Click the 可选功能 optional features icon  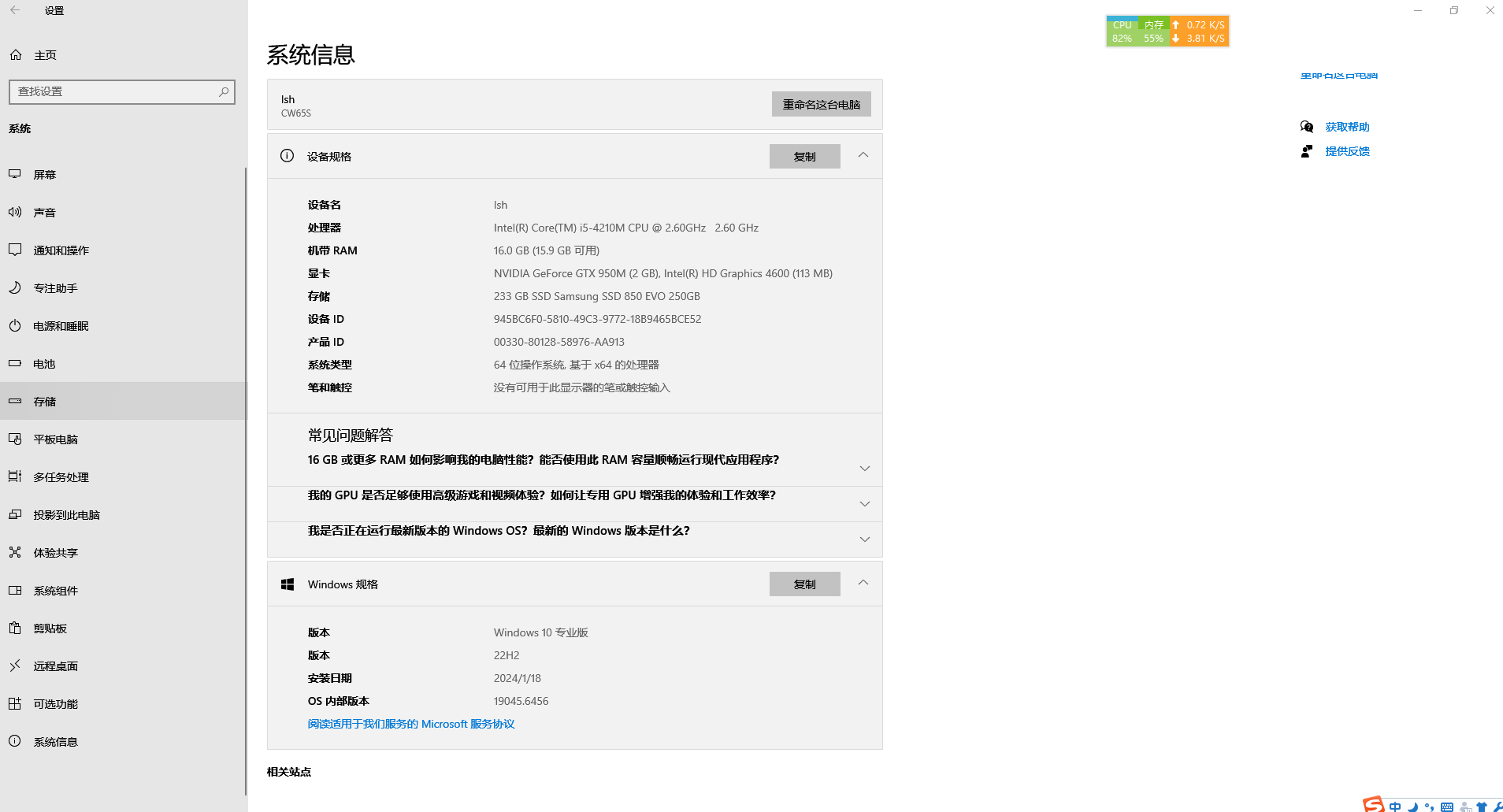[x=15, y=703]
